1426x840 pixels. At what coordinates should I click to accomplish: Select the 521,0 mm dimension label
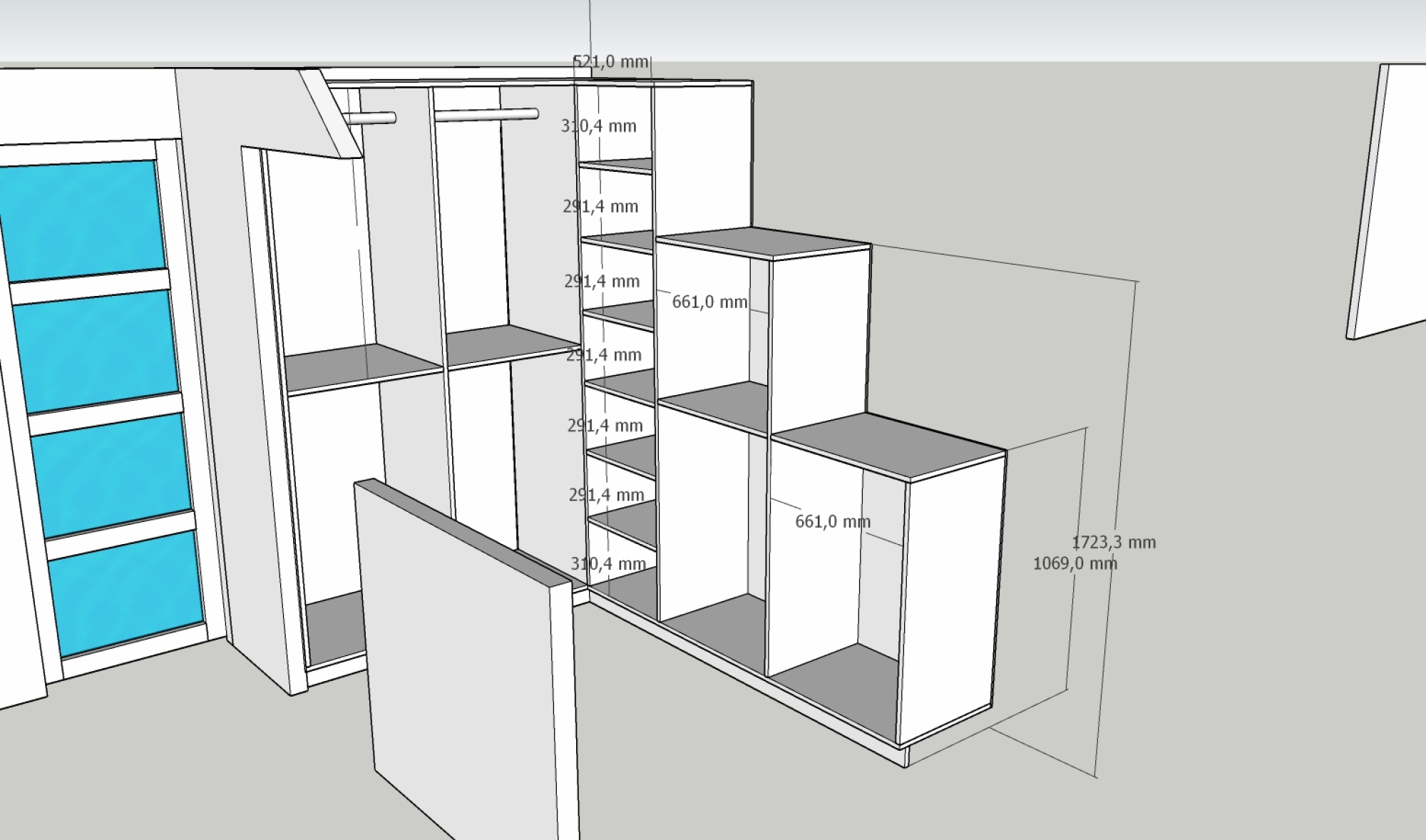[x=610, y=61]
